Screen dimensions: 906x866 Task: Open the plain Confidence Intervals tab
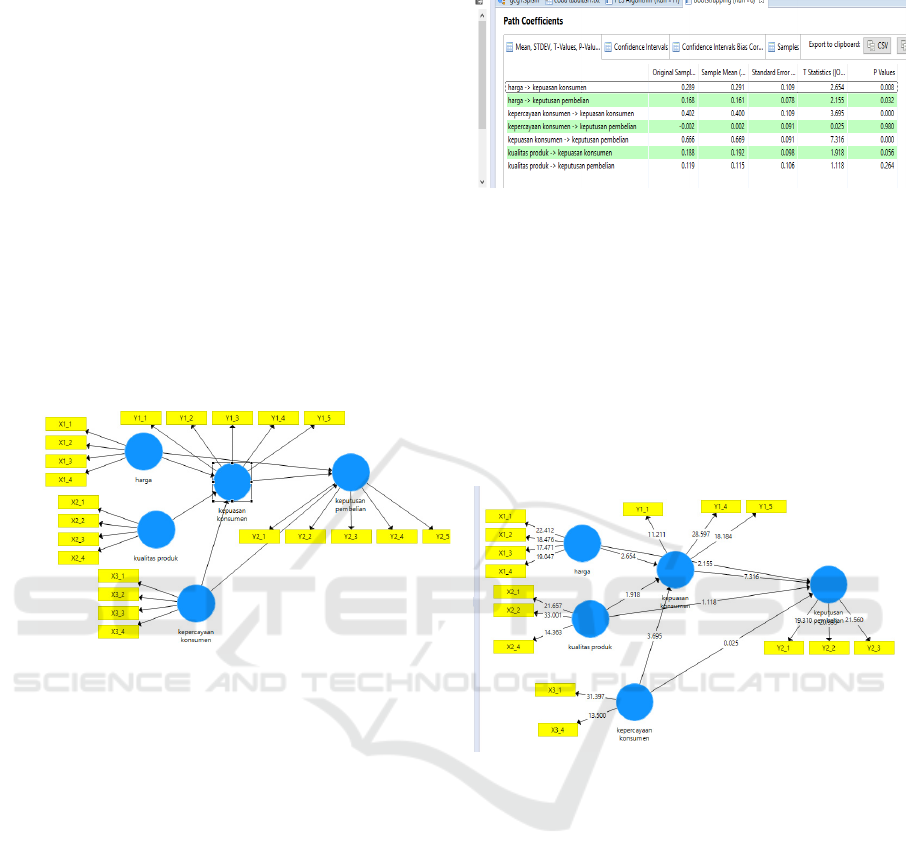(636, 47)
